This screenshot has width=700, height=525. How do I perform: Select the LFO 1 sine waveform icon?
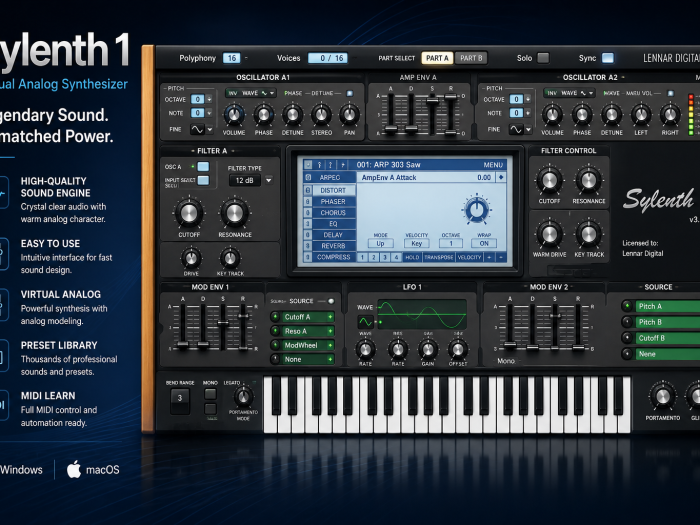(x=366, y=321)
